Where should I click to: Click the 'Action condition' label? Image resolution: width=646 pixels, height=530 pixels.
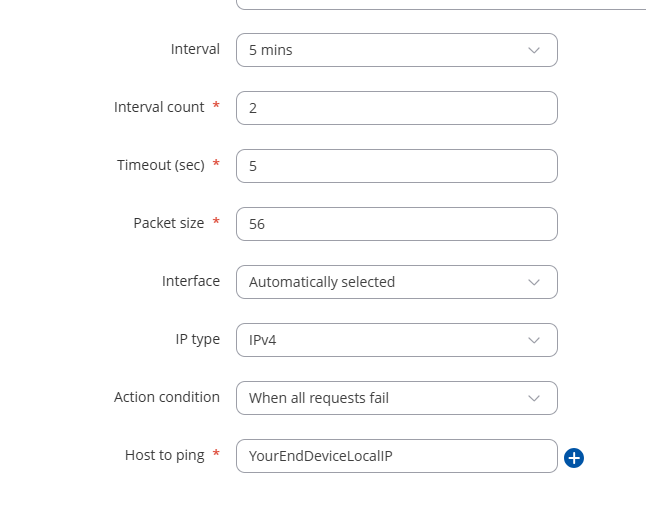coord(167,397)
